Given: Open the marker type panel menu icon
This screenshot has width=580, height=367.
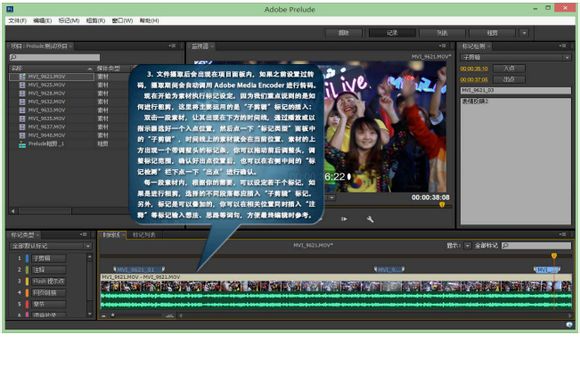Looking at the screenshot, I should (83, 235).
